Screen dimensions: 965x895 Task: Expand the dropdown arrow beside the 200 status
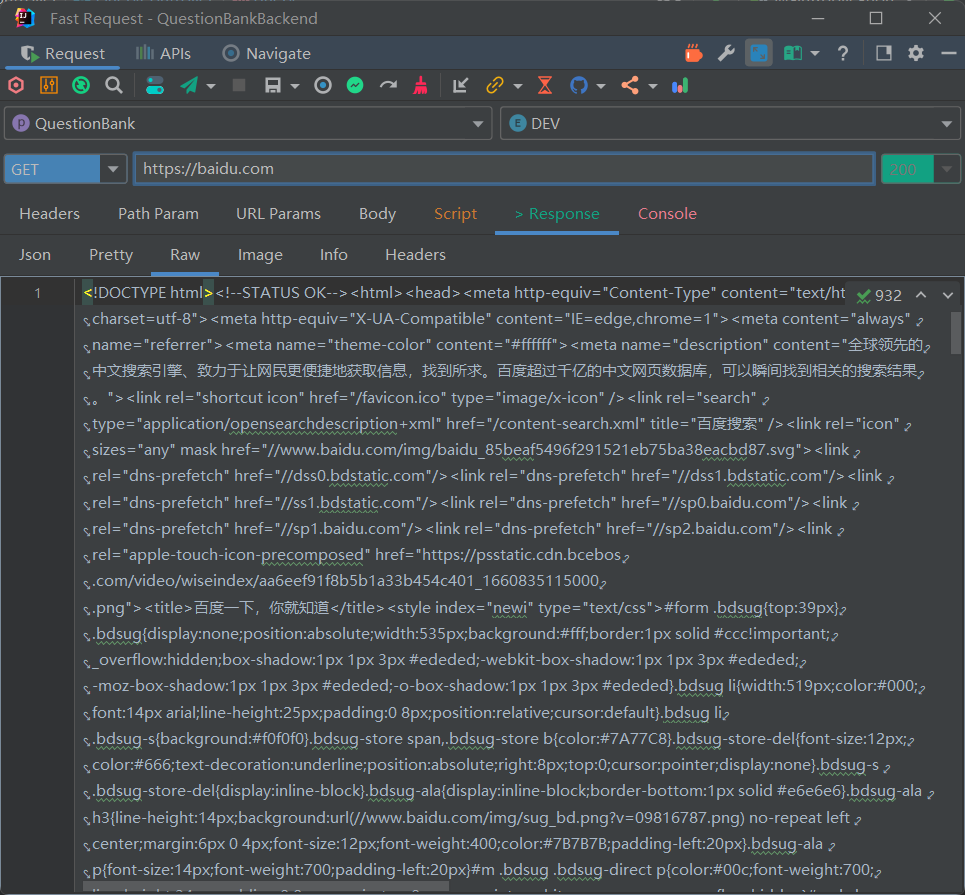(947, 169)
